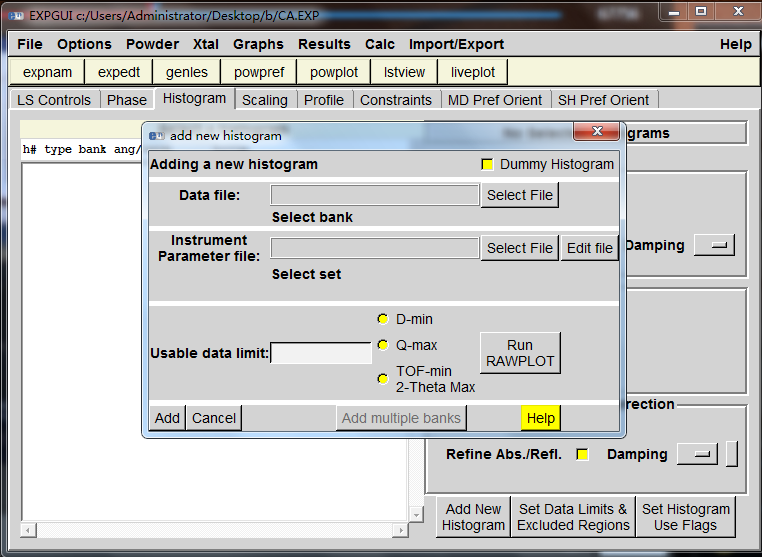Select the TOF-min 2-Theta Max radio button
Viewport: 762px width, 557px height.
tap(383, 379)
